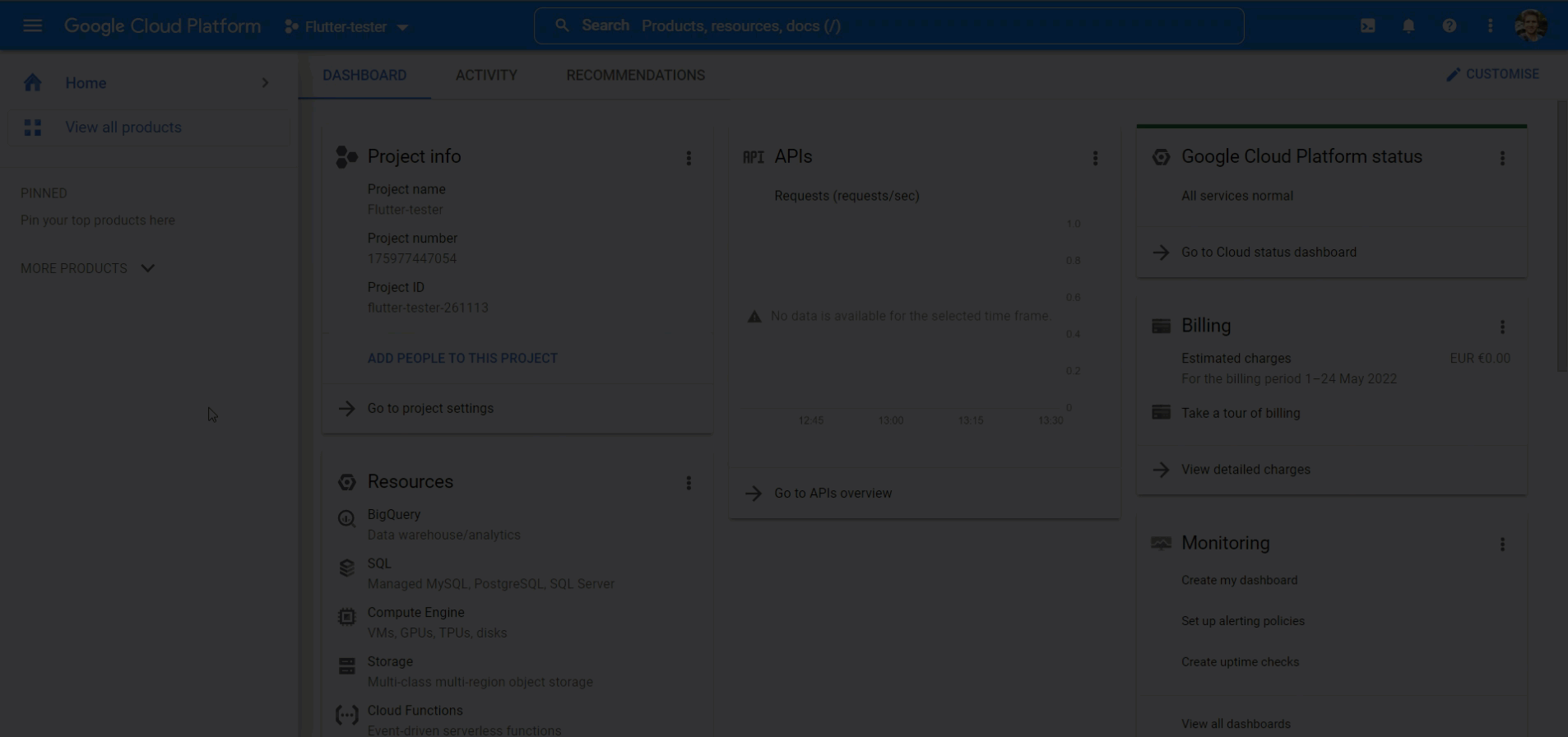Open SQL resource link
This screenshot has width=1568, height=737.
(x=379, y=563)
